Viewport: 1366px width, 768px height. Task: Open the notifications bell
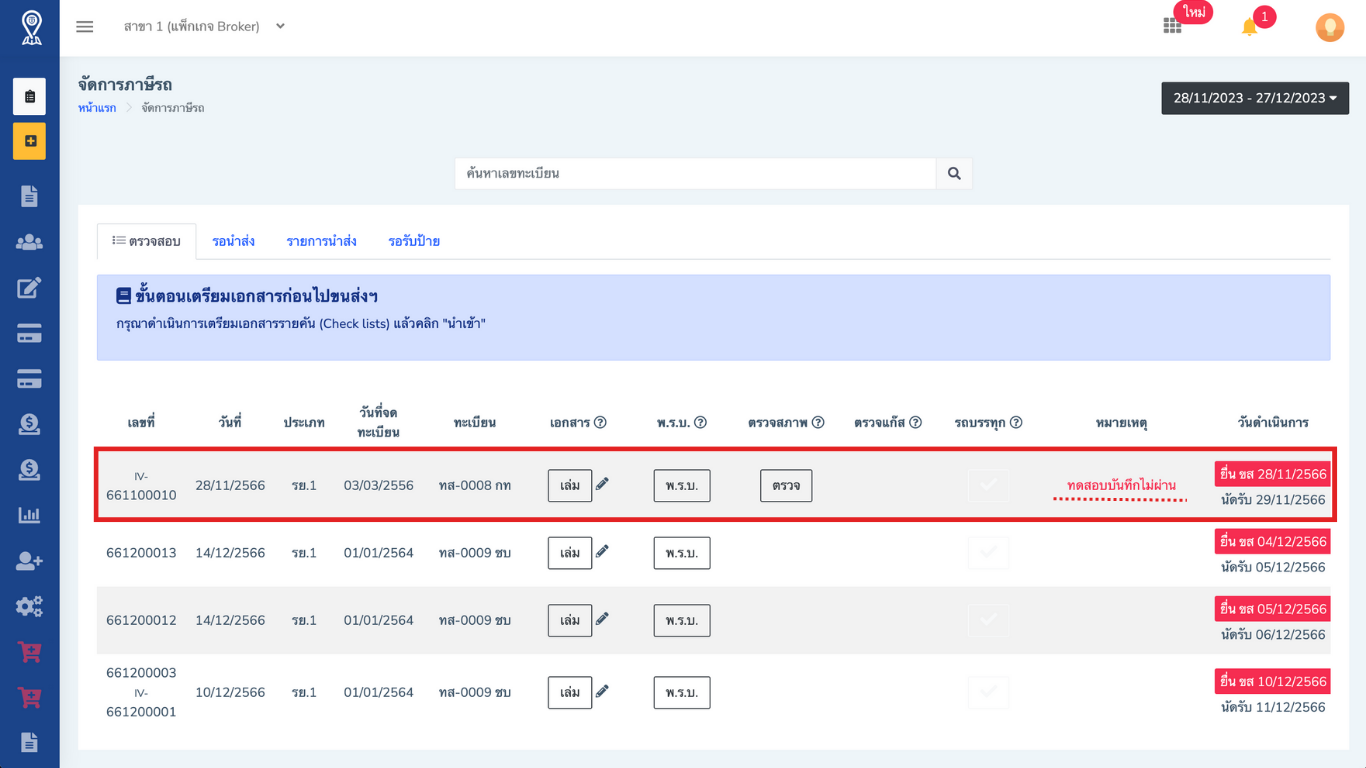click(x=1249, y=27)
